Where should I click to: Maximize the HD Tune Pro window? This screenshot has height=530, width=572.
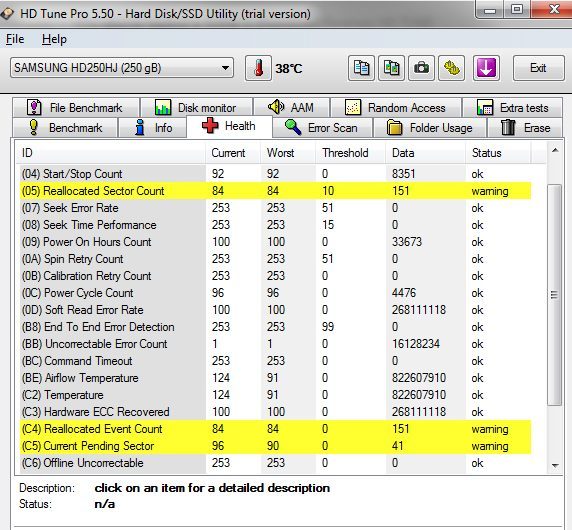pyautogui.click(x=517, y=9)
